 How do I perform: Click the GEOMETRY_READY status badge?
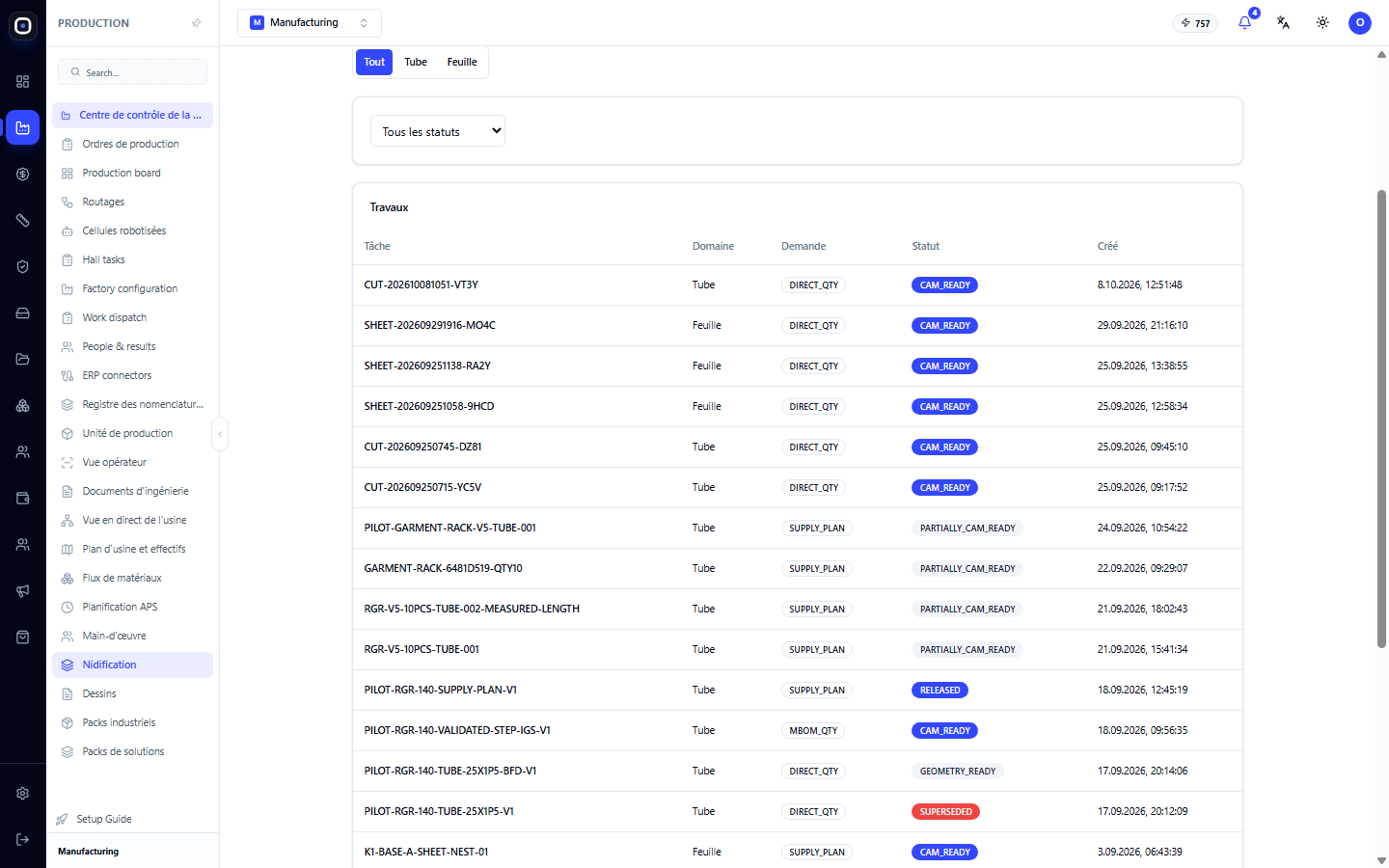click(x=958, y=772)
